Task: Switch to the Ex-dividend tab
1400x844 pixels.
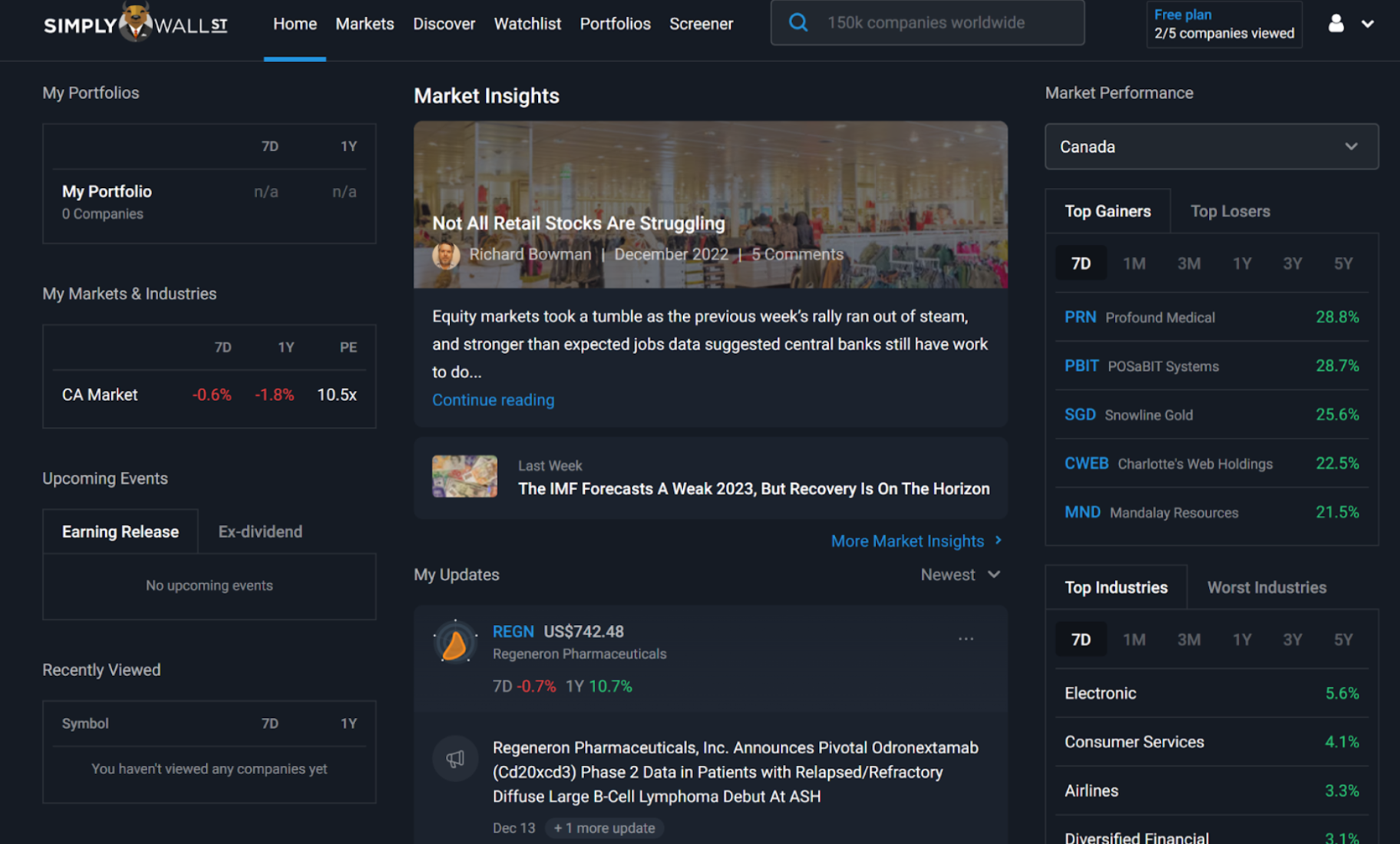Action: pyautogui.click(x=260, y=531)
